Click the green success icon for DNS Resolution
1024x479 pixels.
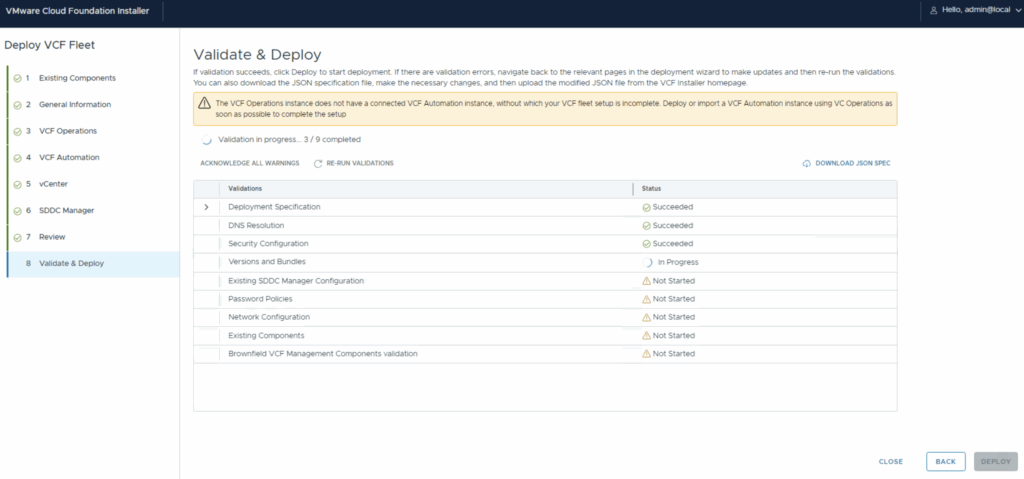coord(646,225)
